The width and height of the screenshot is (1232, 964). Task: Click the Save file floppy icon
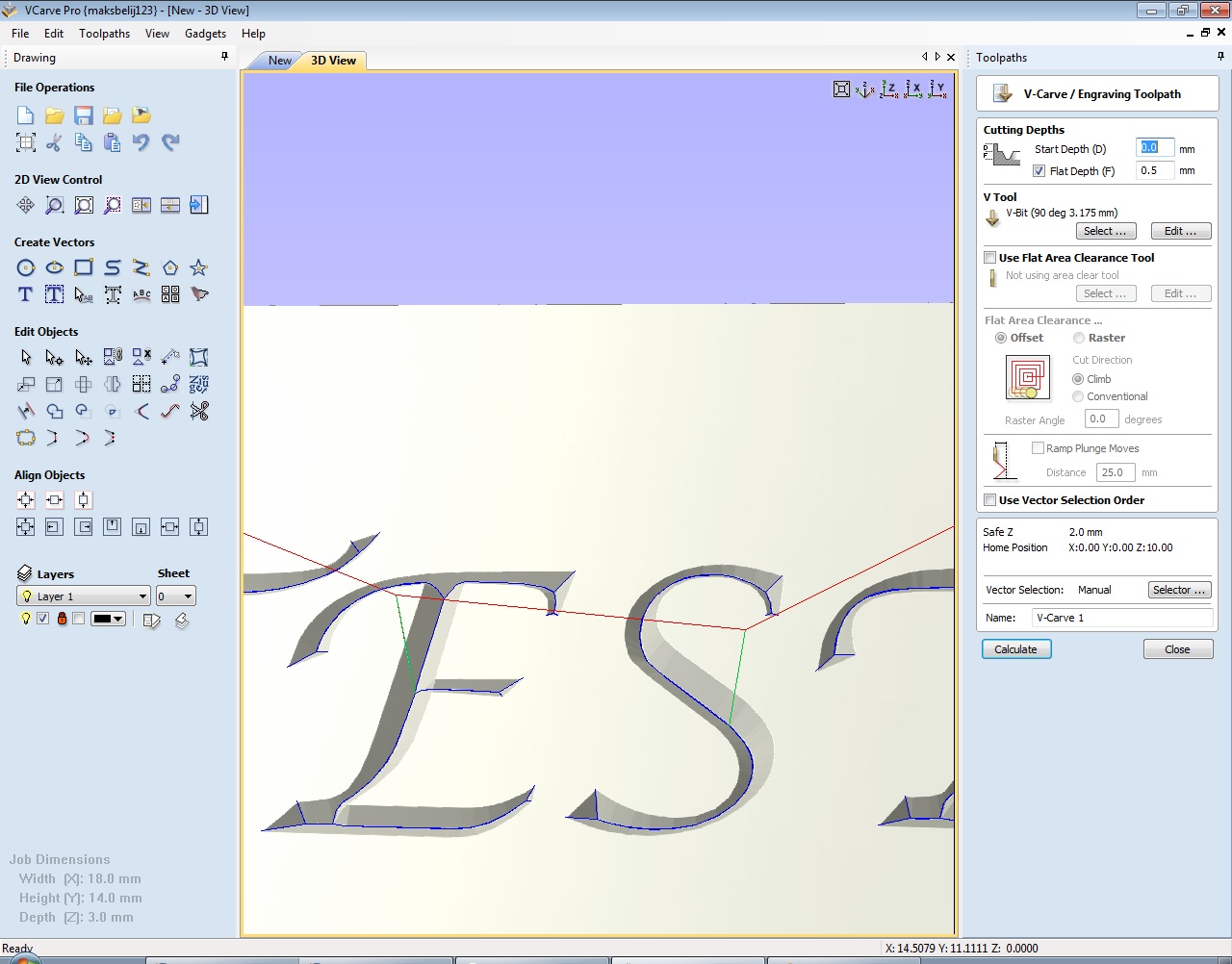pyautogui.click(x=84, y=115)
